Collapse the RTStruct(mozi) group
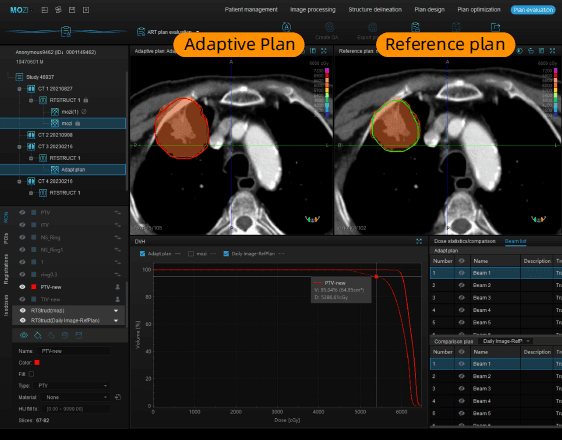Viewport: 562px width, 440px height. point(116,311)
